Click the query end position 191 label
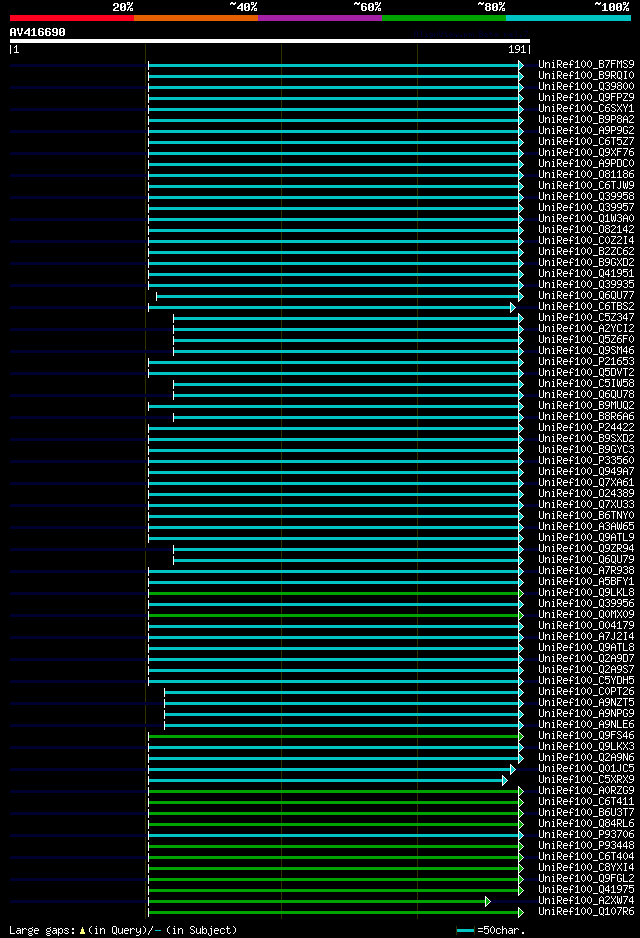Image resolution: width=640 pixels, height=938 pixels. [517, 50]
